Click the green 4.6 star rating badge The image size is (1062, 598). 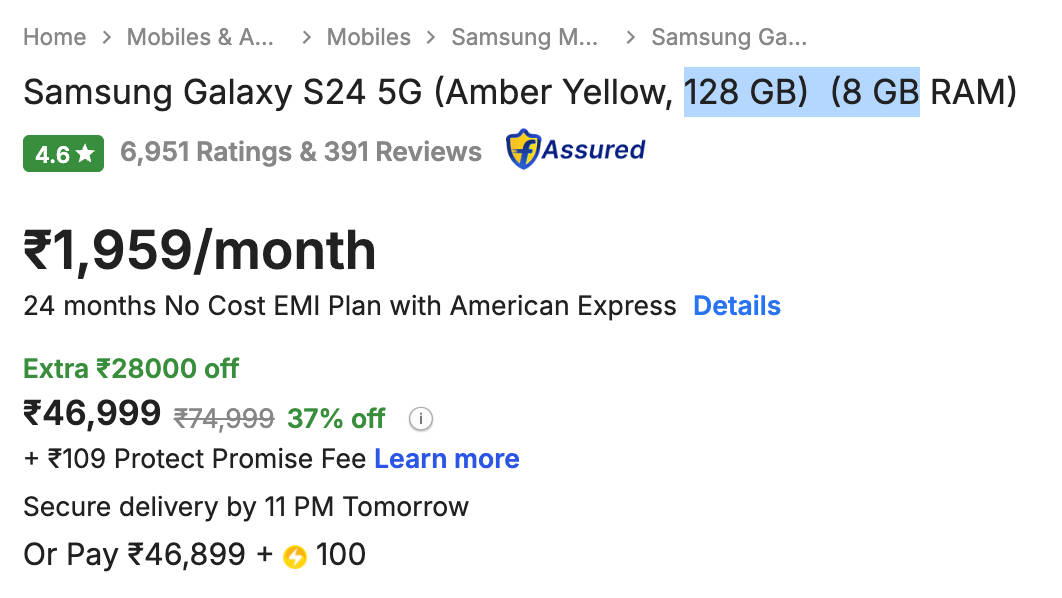[x=63, y=153]
